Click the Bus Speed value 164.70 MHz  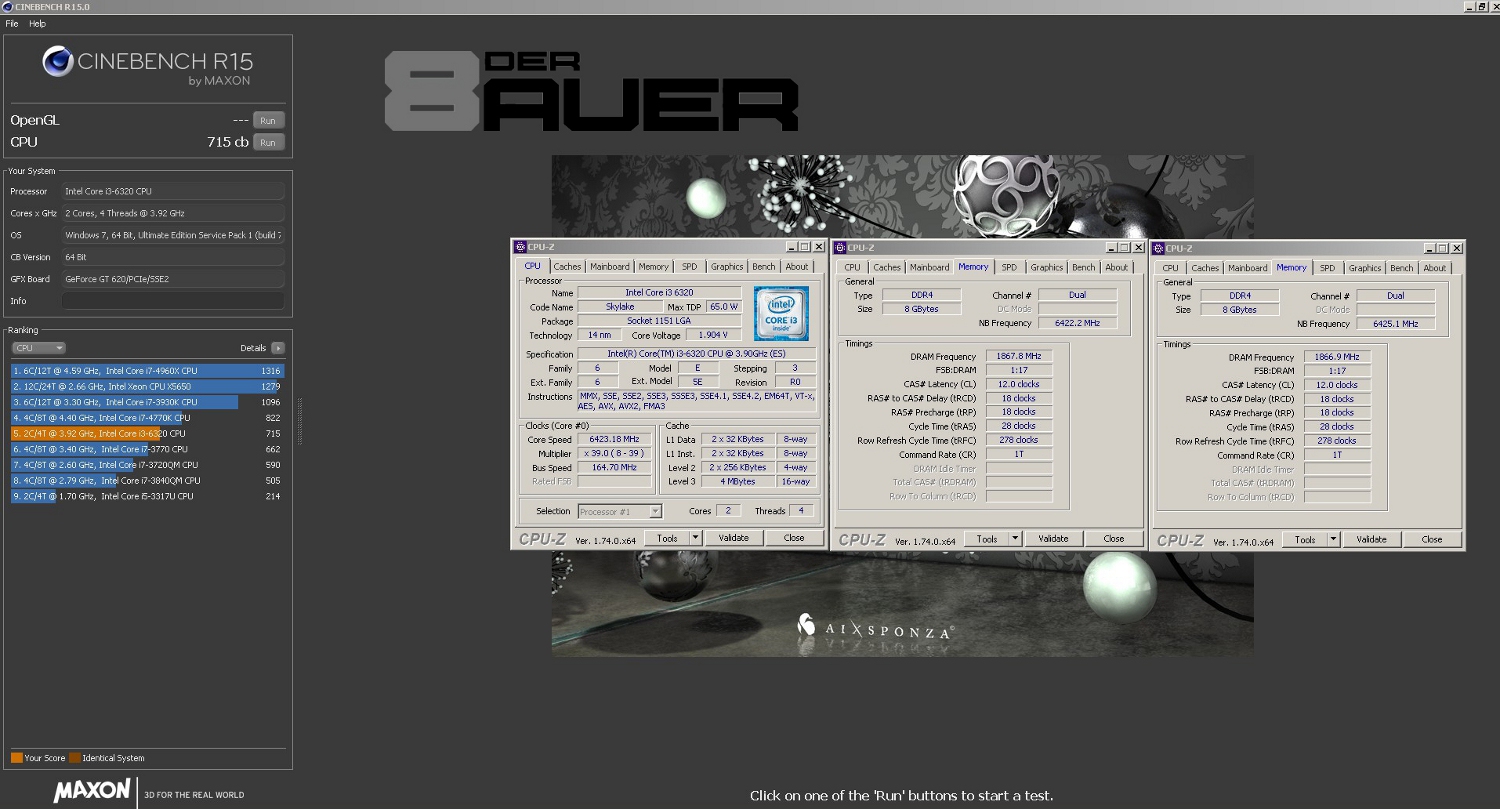[x=614, y=467]
